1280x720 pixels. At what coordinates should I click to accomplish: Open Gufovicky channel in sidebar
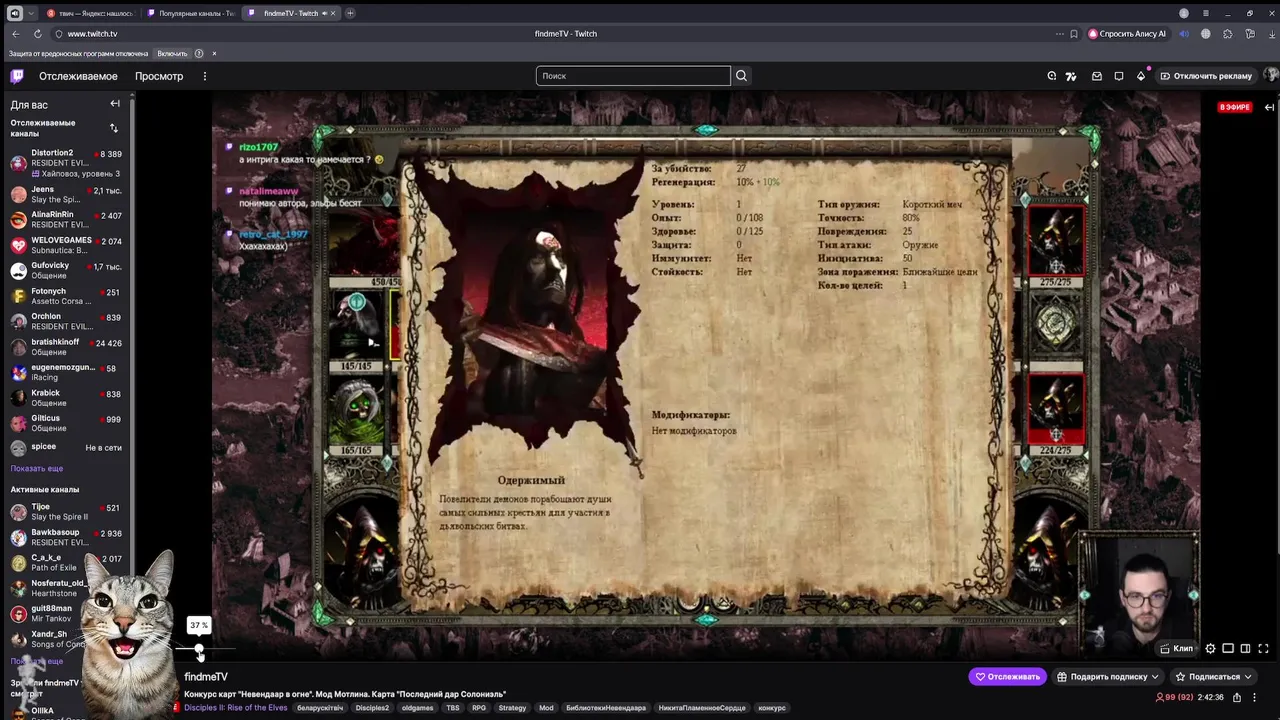coord(66,270)
